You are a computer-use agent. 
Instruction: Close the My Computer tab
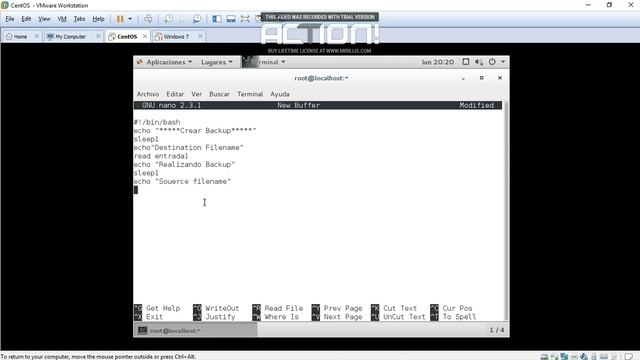pos(98,36)
